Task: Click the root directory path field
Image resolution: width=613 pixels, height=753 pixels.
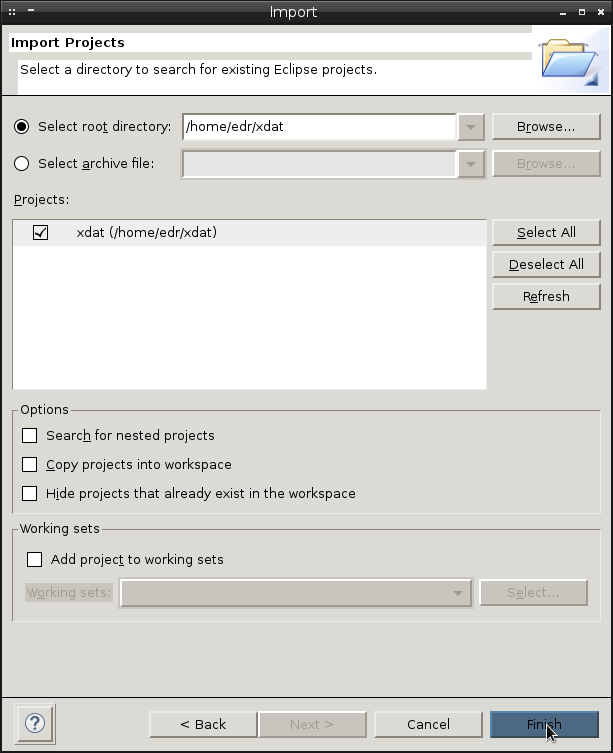Action: pos(319,127)
